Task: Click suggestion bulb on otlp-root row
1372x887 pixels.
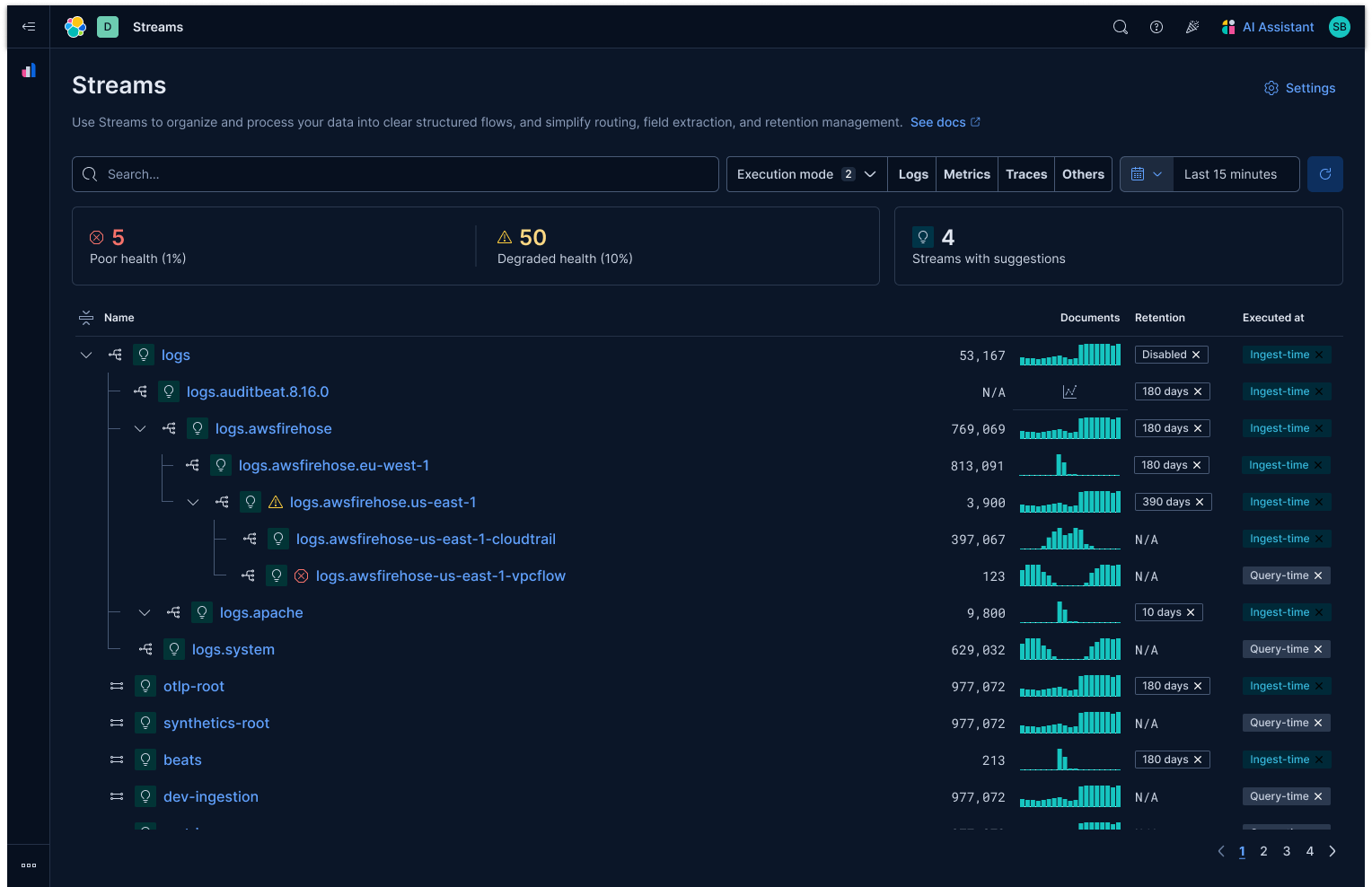Action: click(x=145, y=686)
